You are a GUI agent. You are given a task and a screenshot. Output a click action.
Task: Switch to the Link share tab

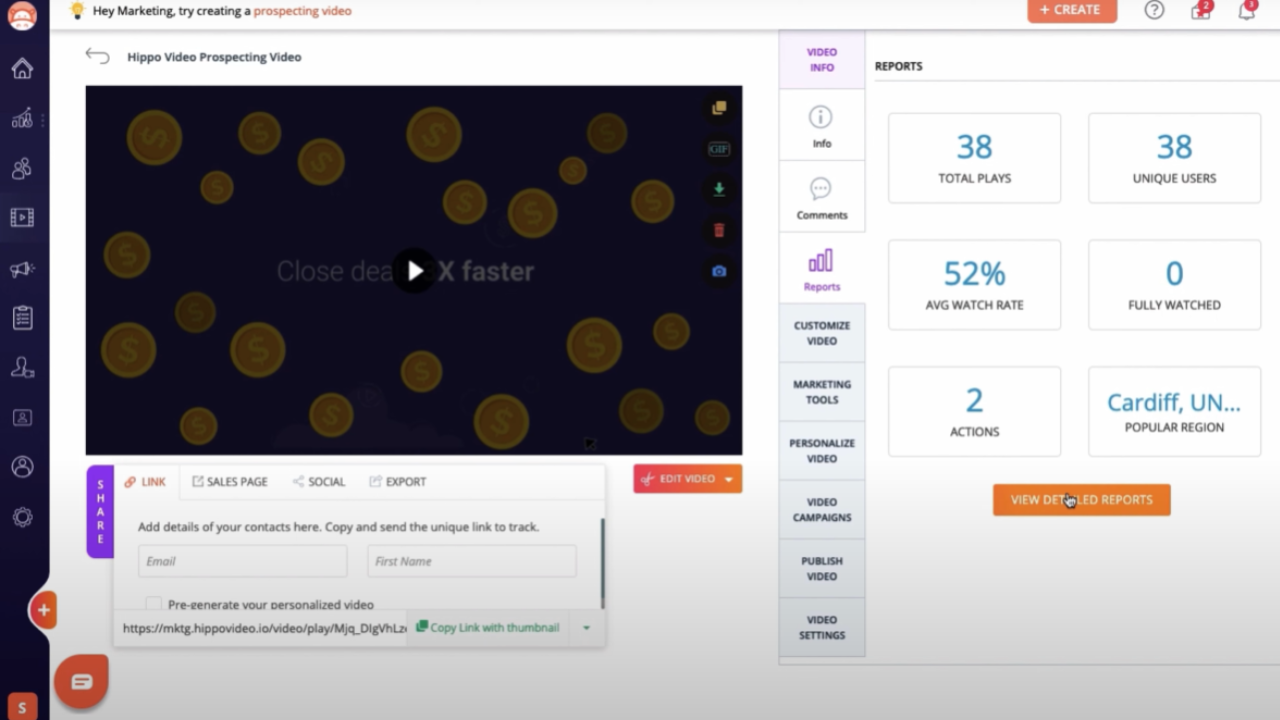pos(146,482)
